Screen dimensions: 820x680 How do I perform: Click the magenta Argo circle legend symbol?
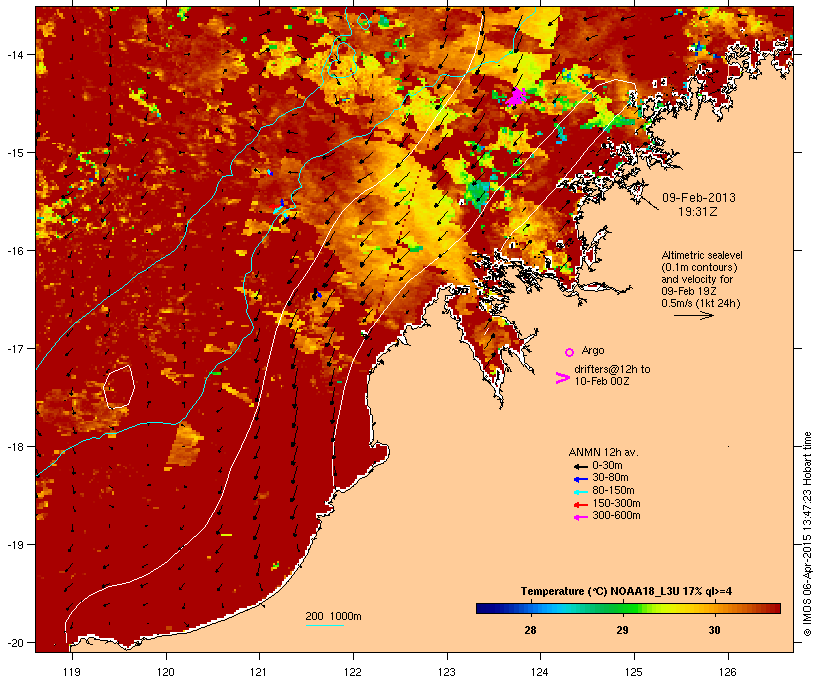pyautogui.click(x=570, y=352)
